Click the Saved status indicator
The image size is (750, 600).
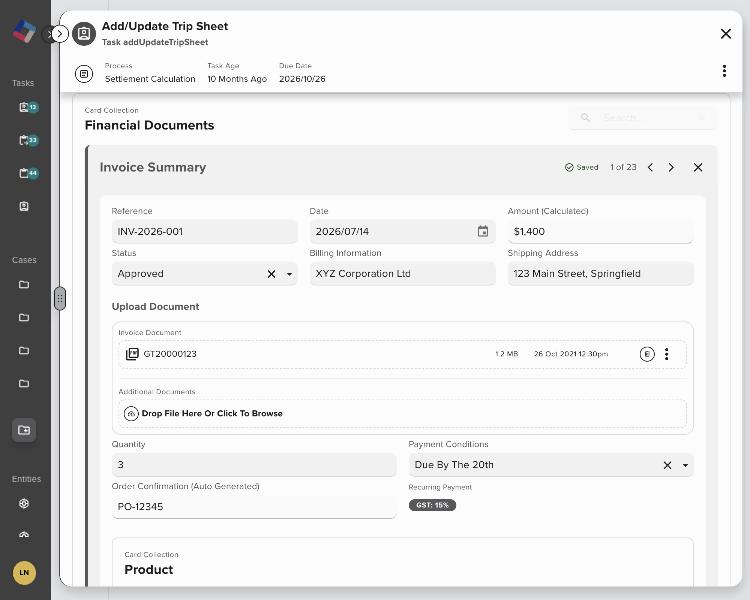point(582,167)
